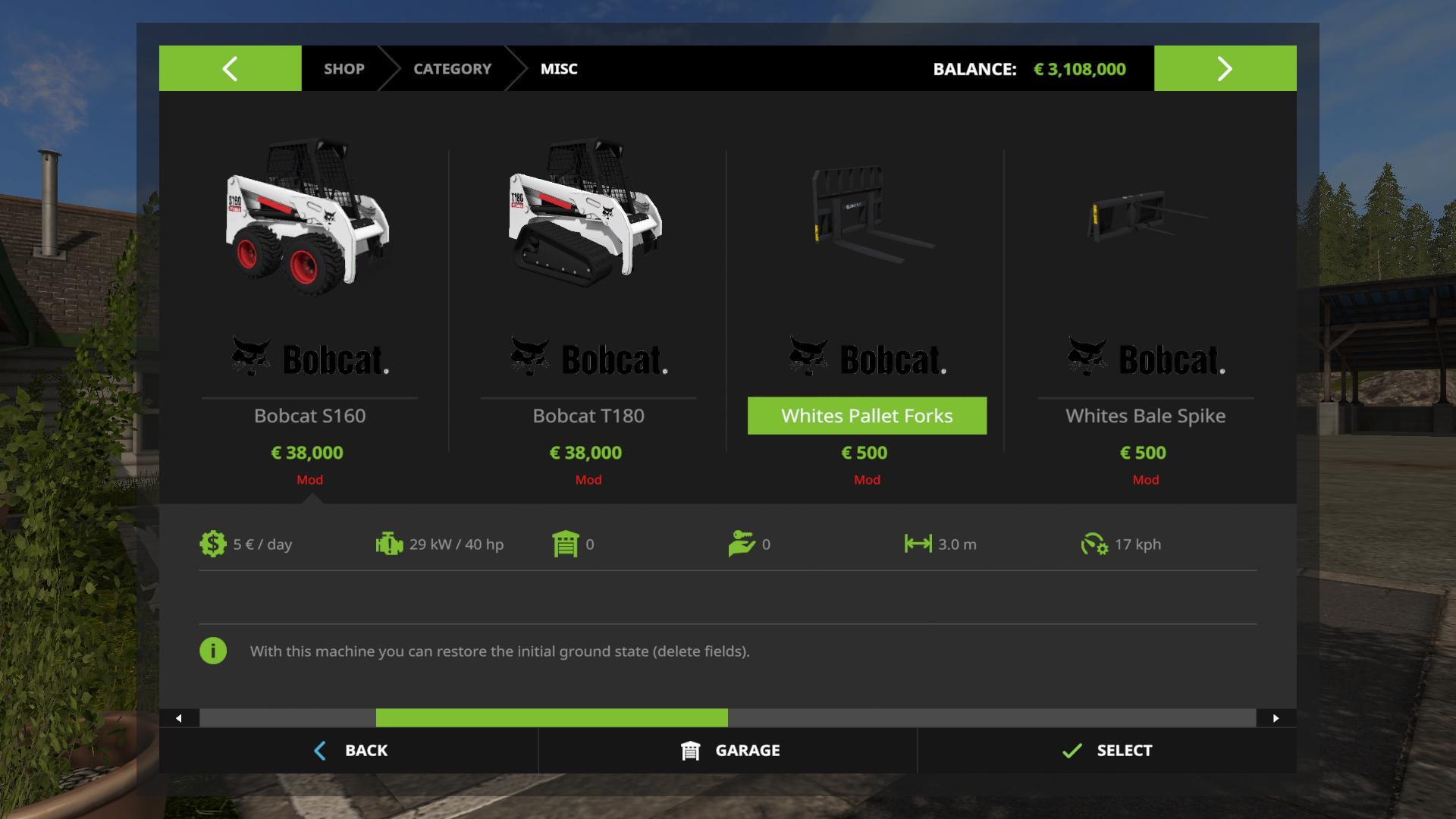Pick the Whites Bale Spike thumbnail
This screenshot has width=1456, height=819.
tap(1145, 216)
